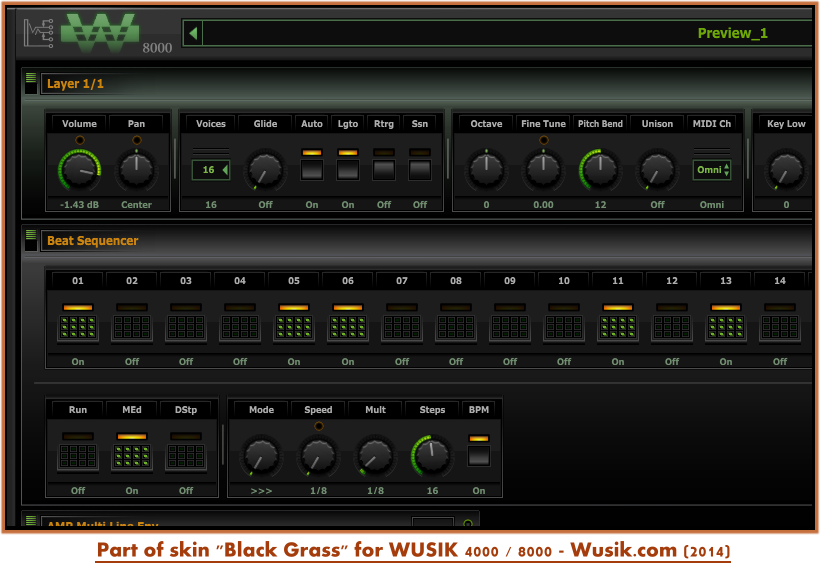Click the Volume knob
The width and height of the screenshot is (820, 563).
(79, 169)
